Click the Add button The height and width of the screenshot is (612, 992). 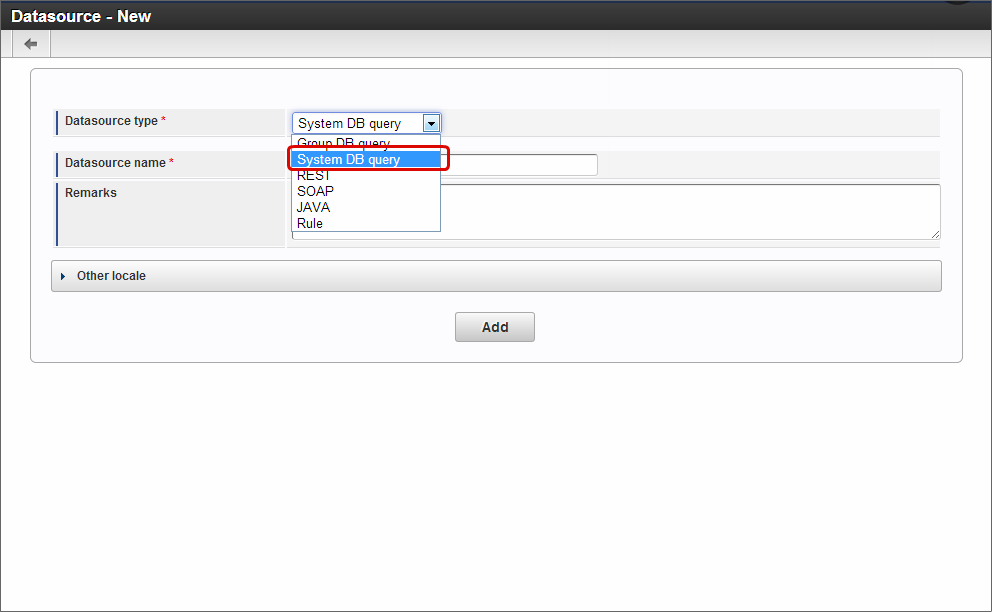(x=495, y=327)
